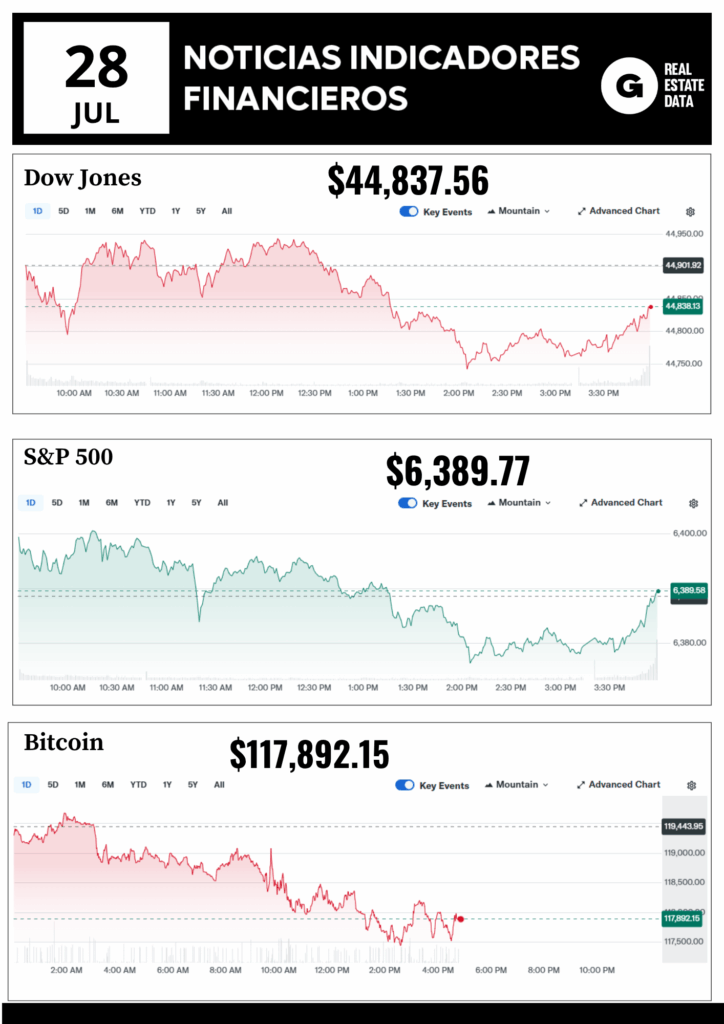The height and width of the screenshot is (1024, 724).
Task: Open Advanced Chart for Dow Jones
Action: coord(619,211)
